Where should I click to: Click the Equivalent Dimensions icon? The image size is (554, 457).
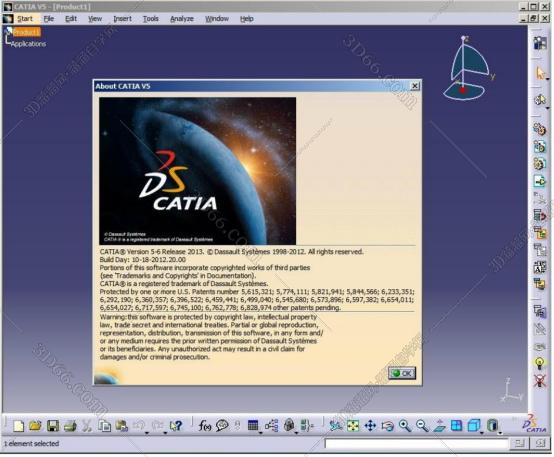(x=307, y=426)
